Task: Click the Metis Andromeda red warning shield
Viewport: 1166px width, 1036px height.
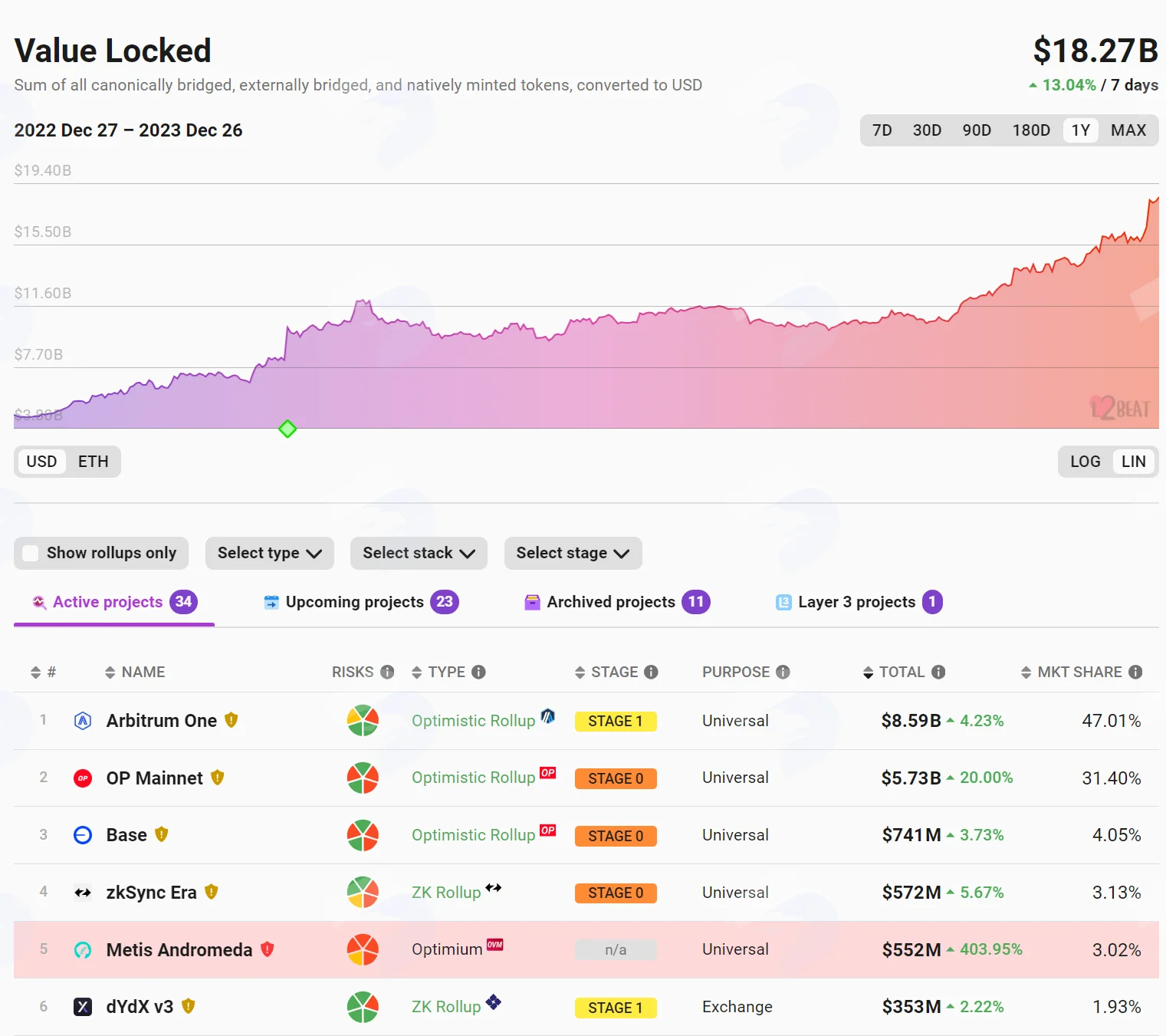Action: pos(268,949)
